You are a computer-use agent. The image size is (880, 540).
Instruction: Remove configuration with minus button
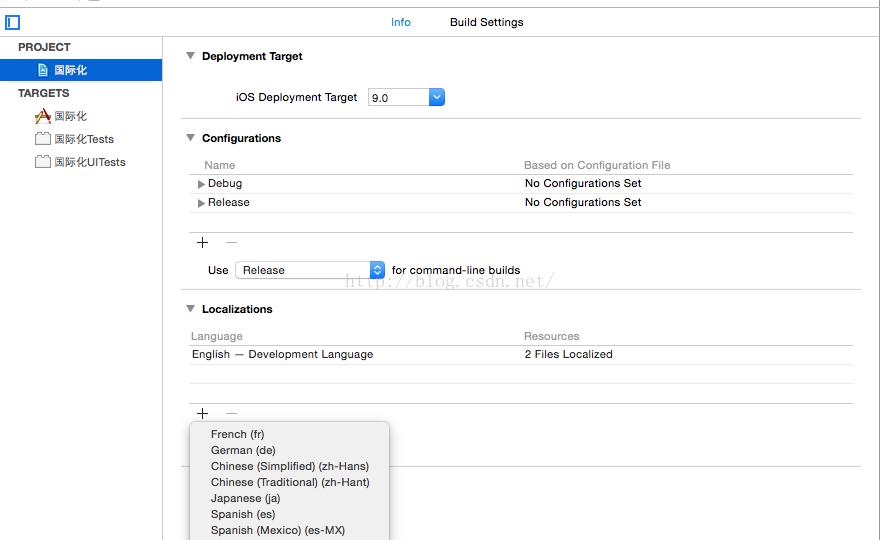pos(231,242)
